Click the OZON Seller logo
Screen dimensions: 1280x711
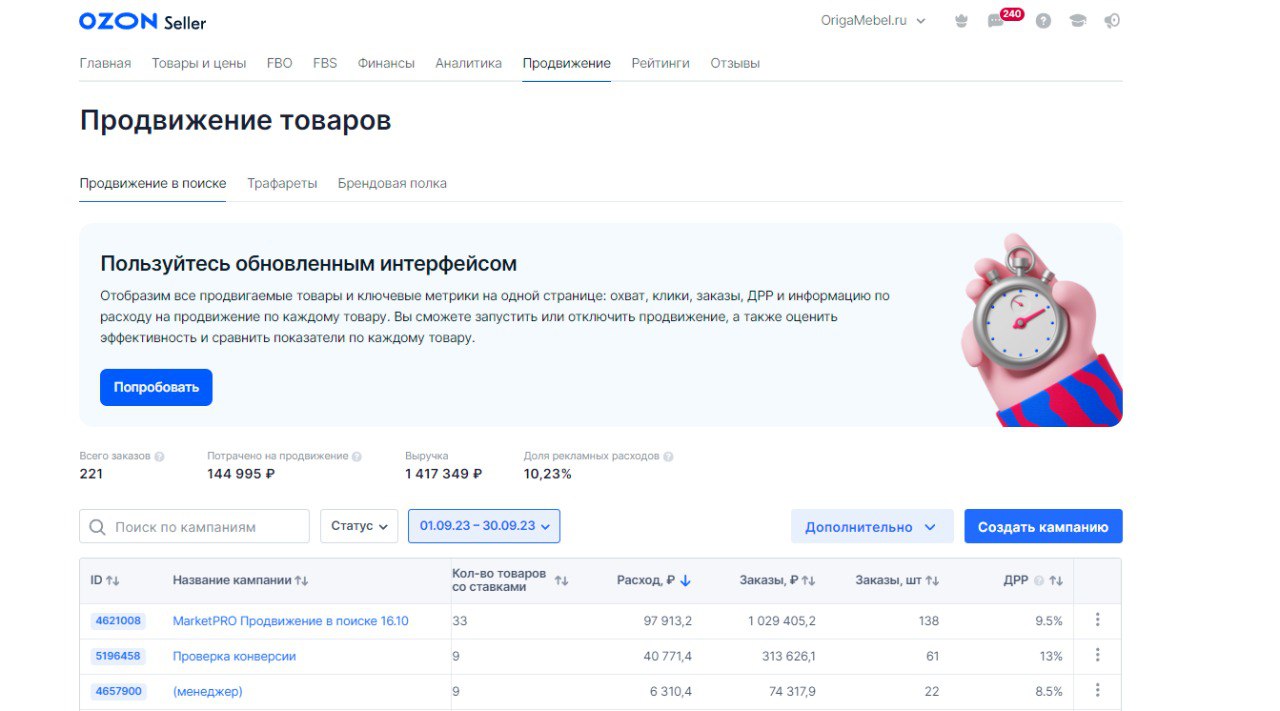[142, 21]
